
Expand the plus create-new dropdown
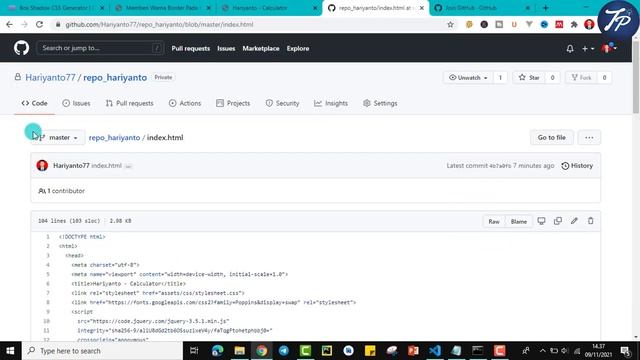588,49
